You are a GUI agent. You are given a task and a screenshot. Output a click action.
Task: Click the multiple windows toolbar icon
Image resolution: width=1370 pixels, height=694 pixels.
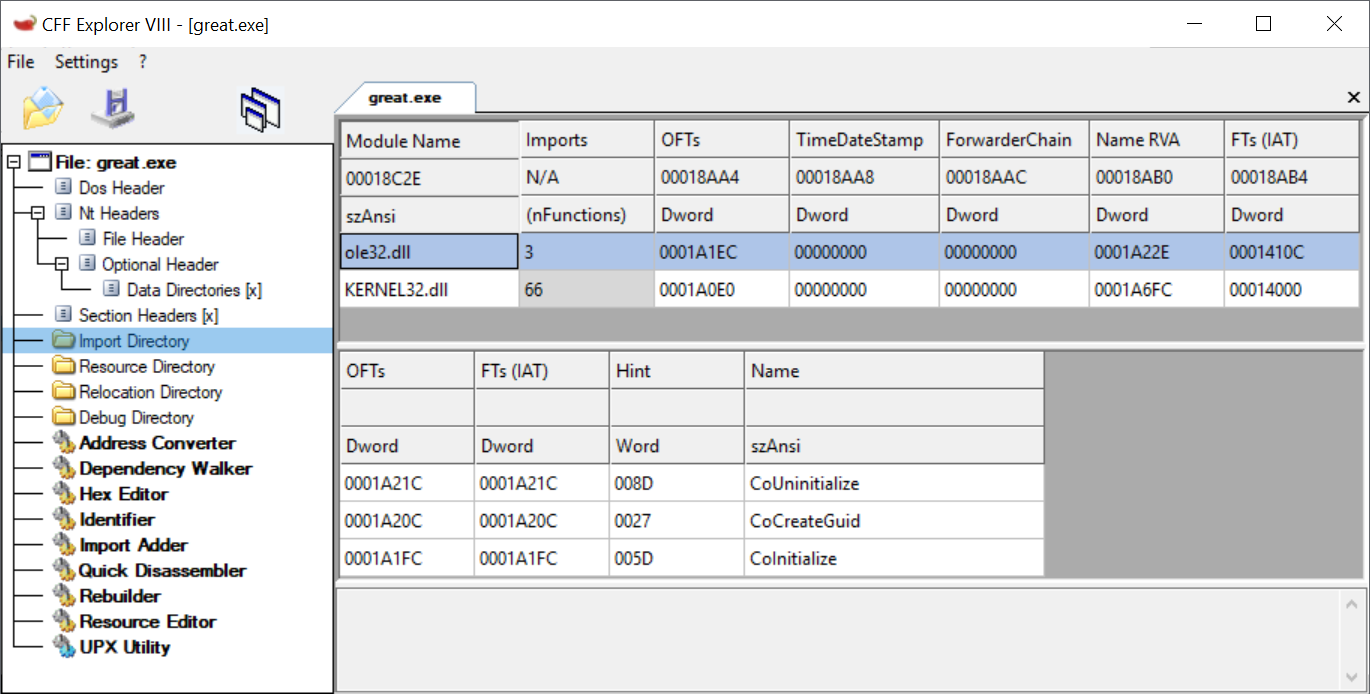pos(260,109)
